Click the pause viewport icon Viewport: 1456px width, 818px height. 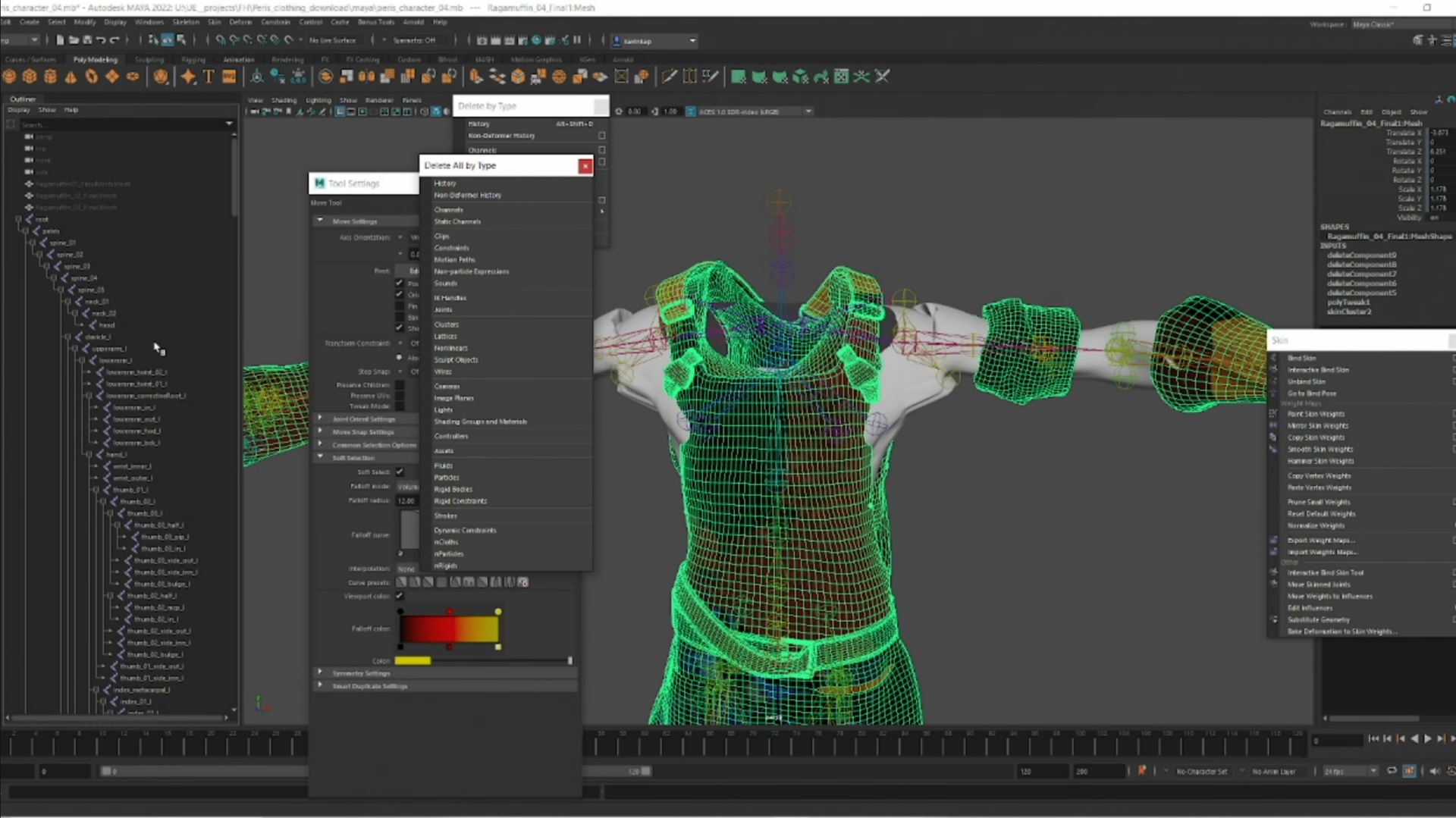(x=577, y=40)
